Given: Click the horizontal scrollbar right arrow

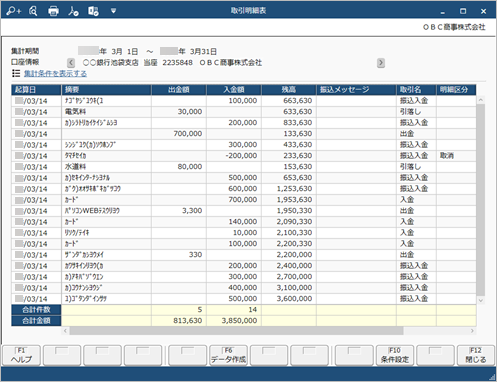Looking at the screenshot, I should (472, 331).
